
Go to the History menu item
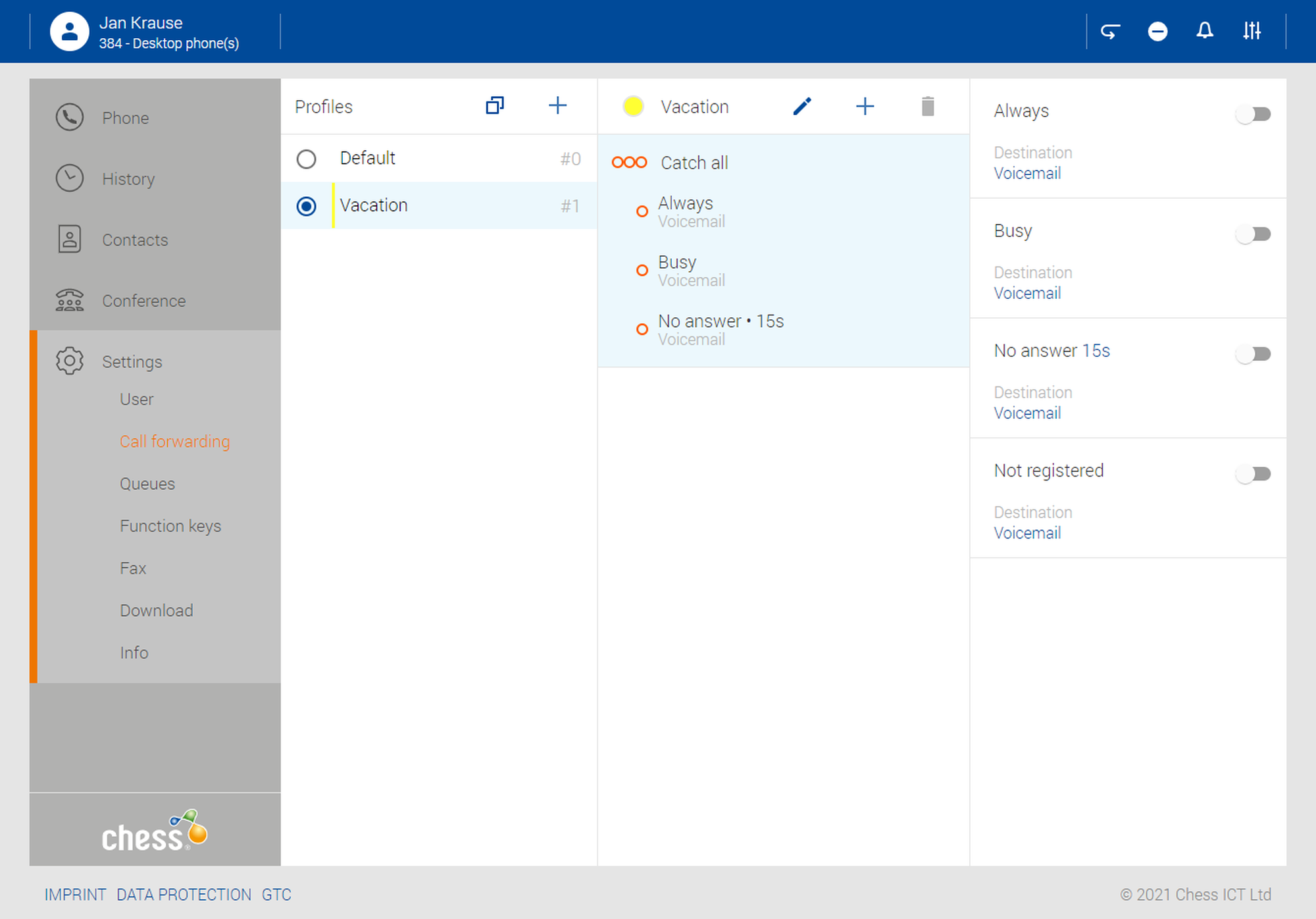tap(128, 179)
